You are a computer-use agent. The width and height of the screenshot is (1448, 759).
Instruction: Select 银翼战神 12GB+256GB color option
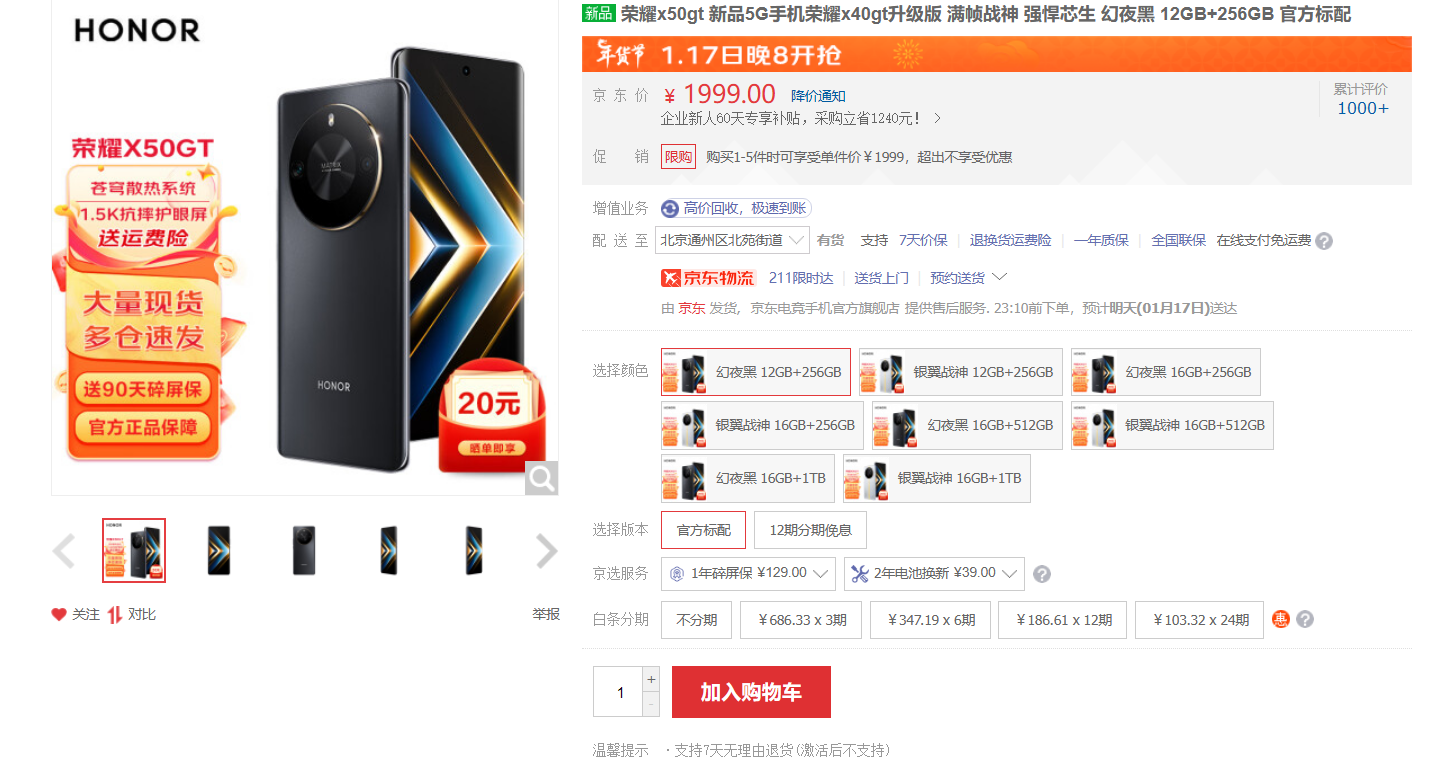point(960,372)
